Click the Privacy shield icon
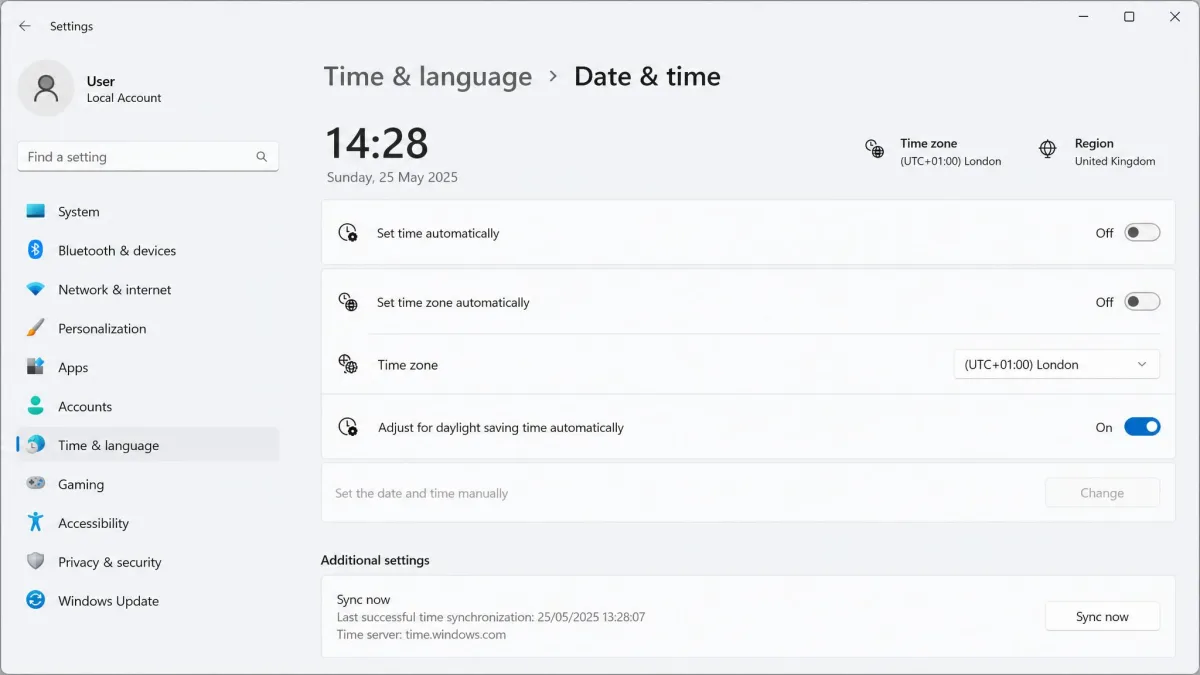Screen dimensions: 1200x675 point(36,561)
